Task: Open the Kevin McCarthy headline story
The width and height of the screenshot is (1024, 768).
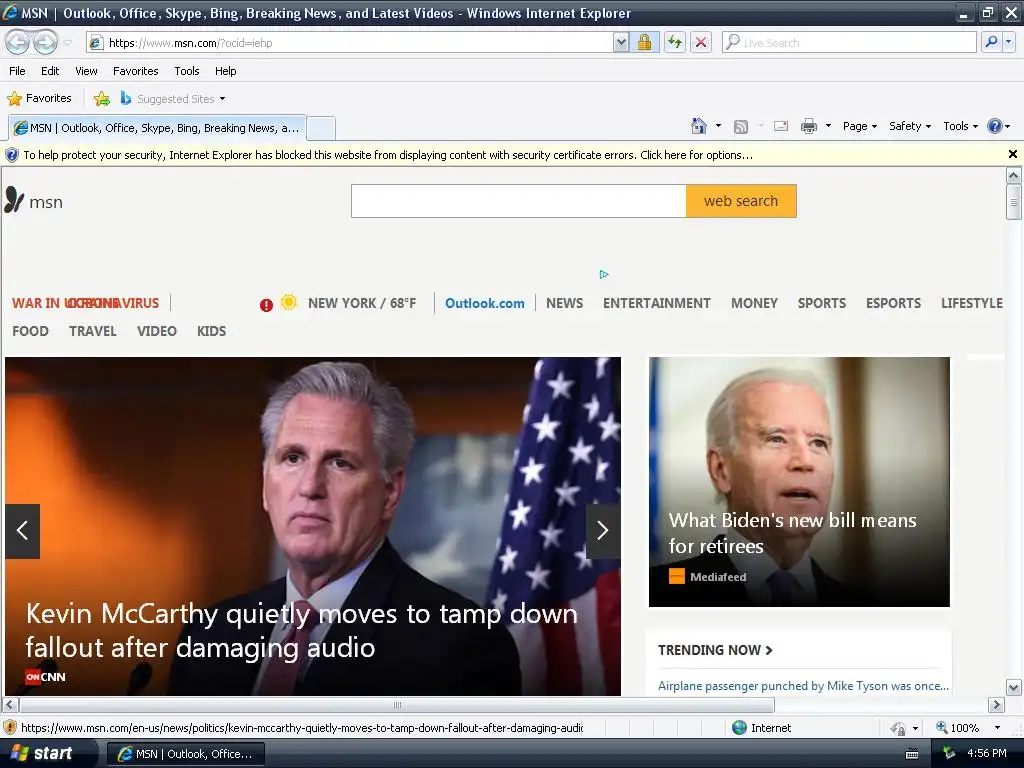Action: [x=301, y=630]
